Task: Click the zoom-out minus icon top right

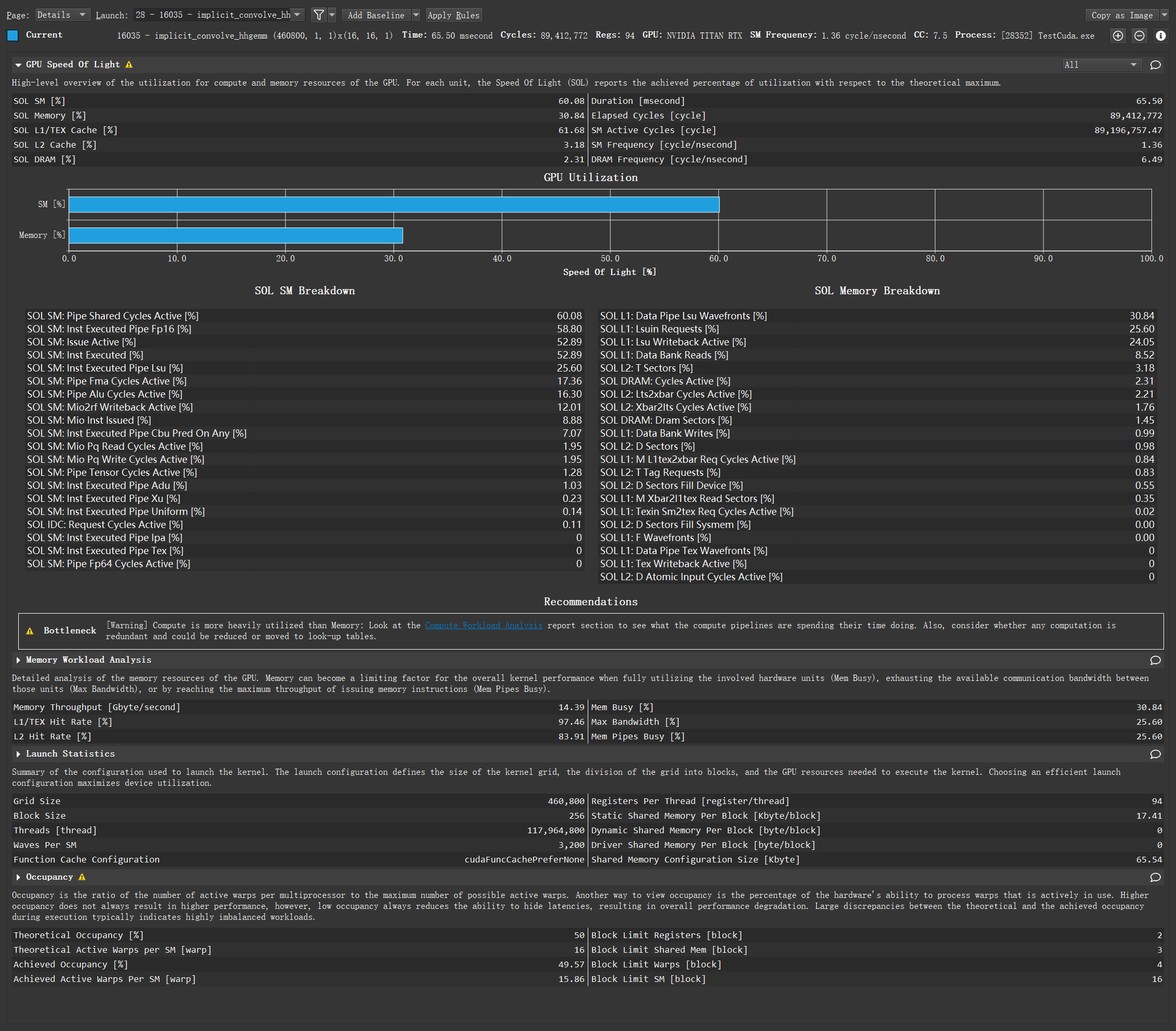Action: pyautogui.click(x=1139, y=35)
